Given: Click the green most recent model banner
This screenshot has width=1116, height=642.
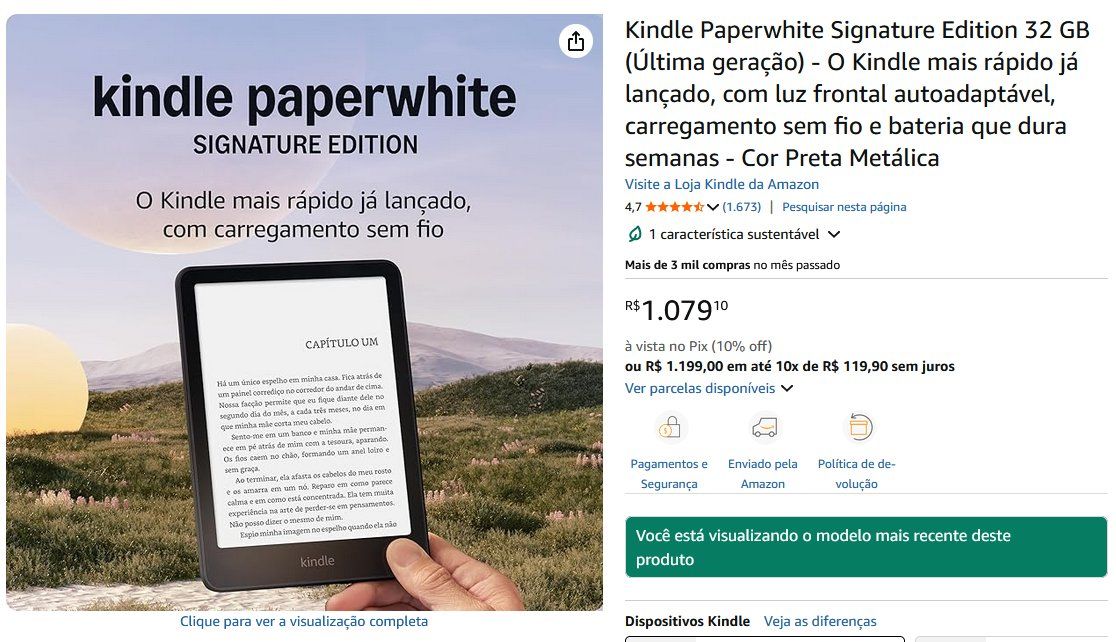Looking at the screenshot, I should [866, 547].
